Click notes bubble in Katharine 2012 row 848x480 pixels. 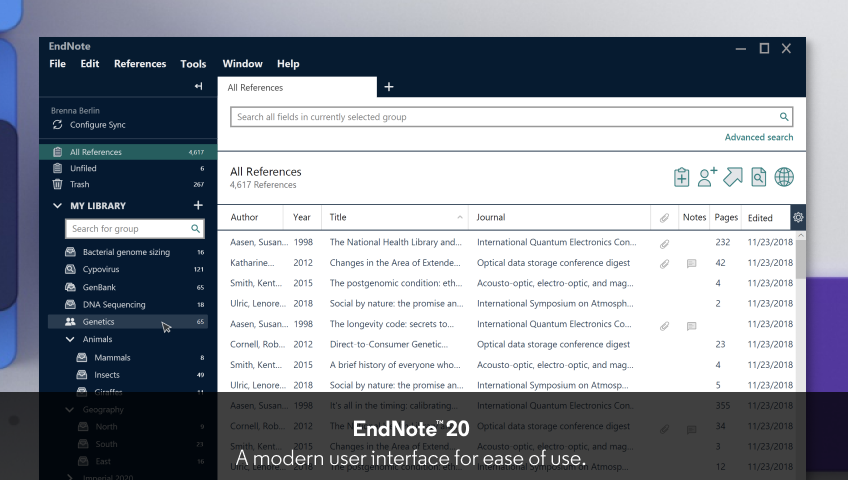(691, 264)
